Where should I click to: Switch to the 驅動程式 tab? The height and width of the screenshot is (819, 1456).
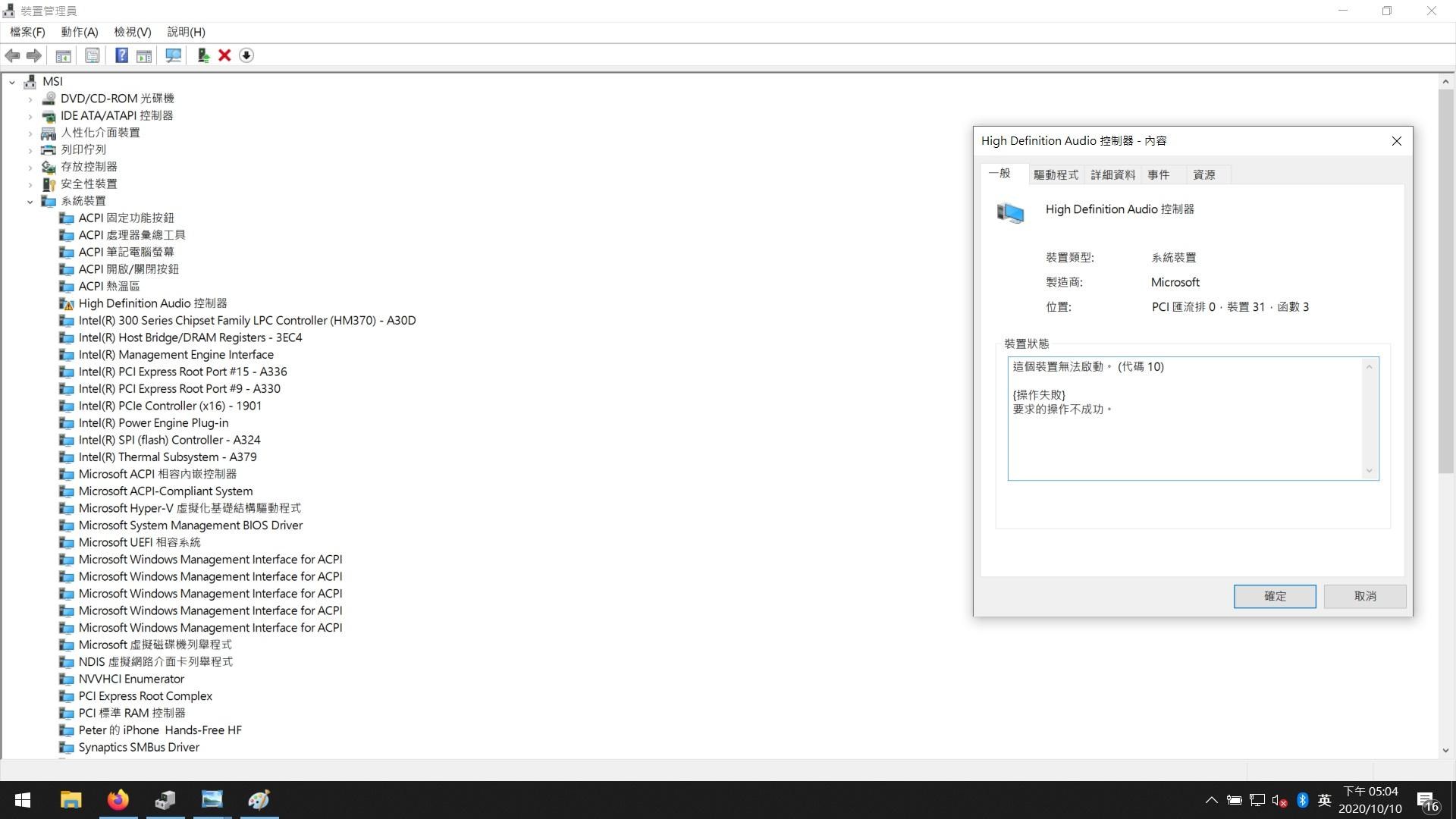(1056, 174)
